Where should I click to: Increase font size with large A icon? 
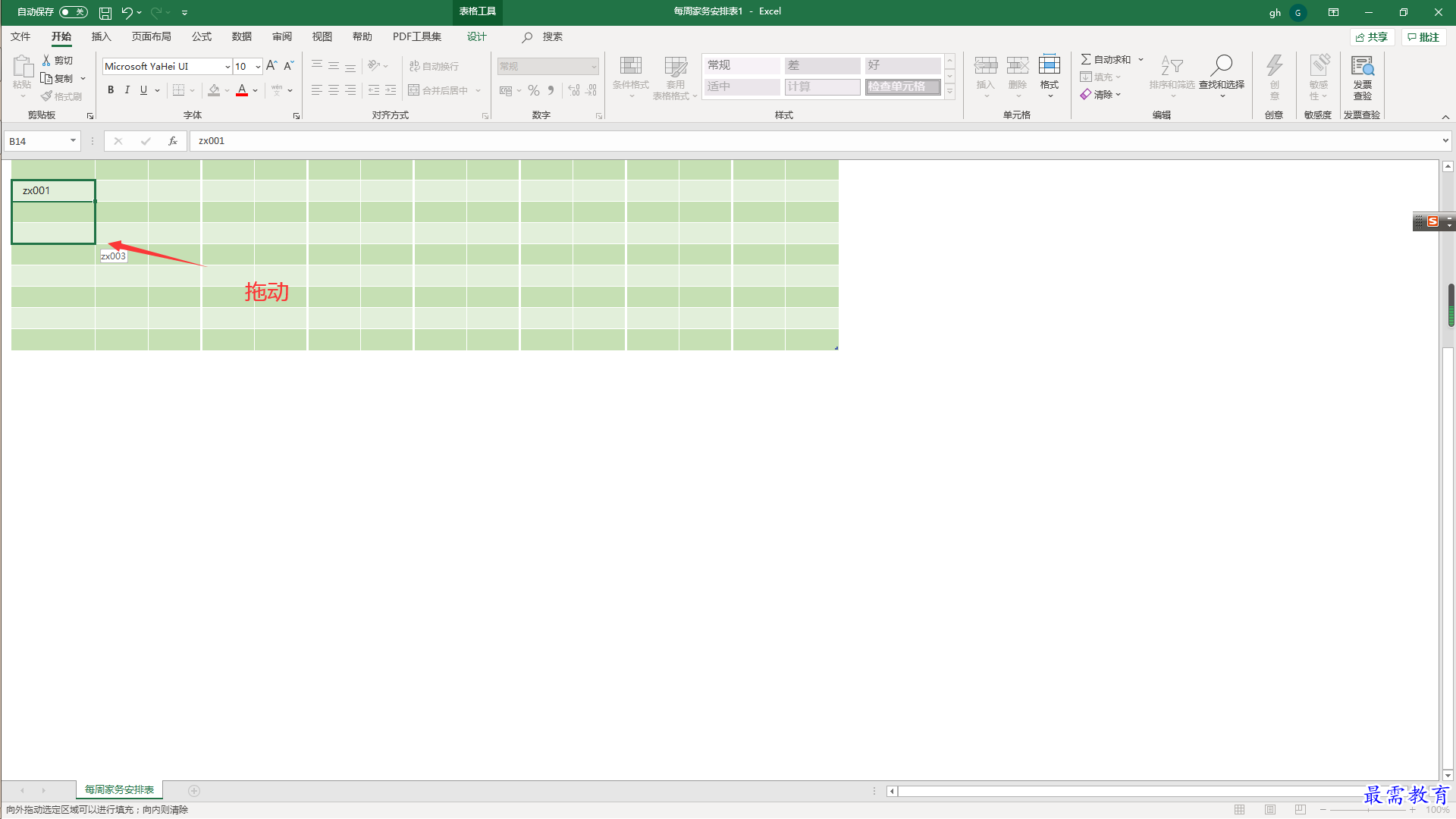271,66
